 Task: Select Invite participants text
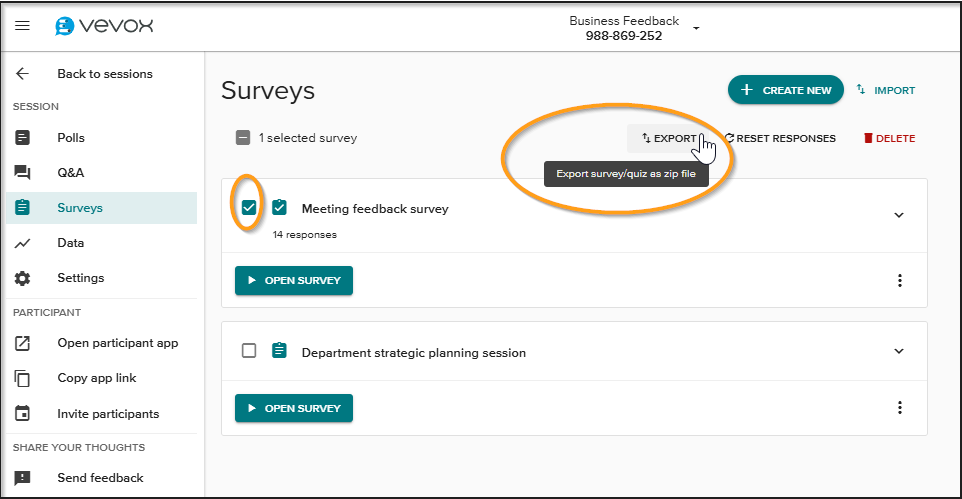108,414
